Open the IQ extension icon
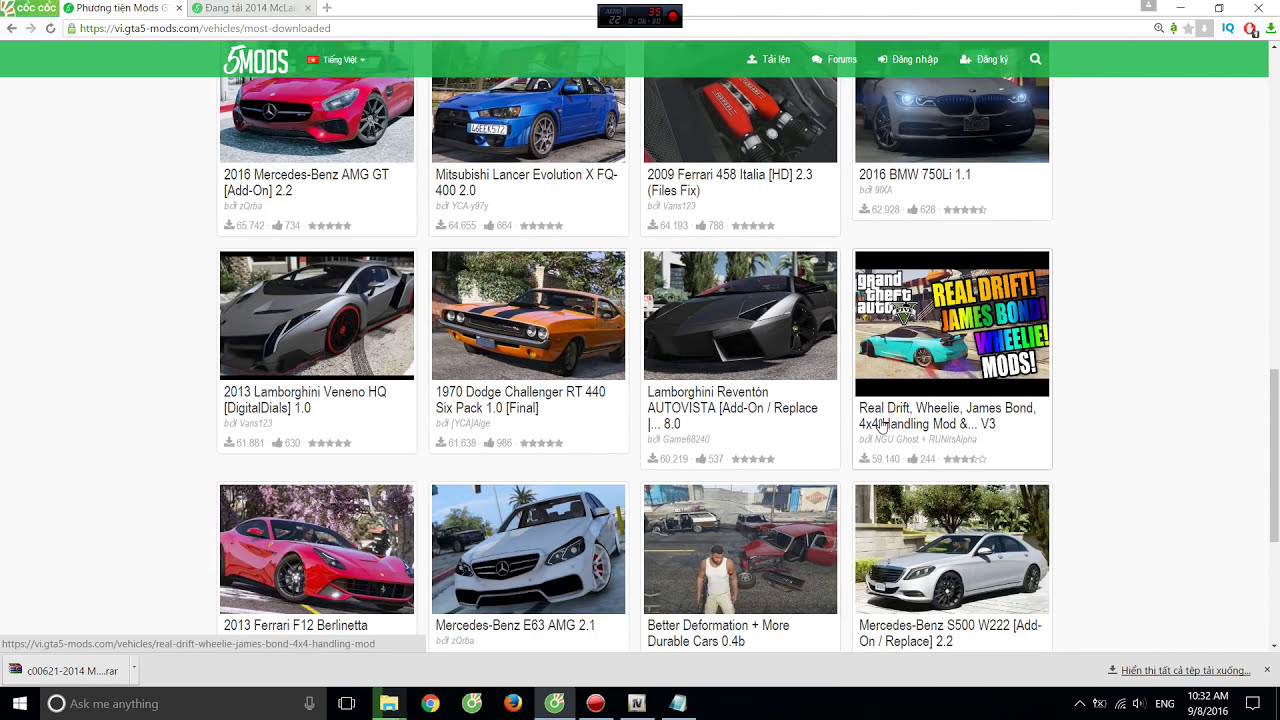 pos(1228,28)
